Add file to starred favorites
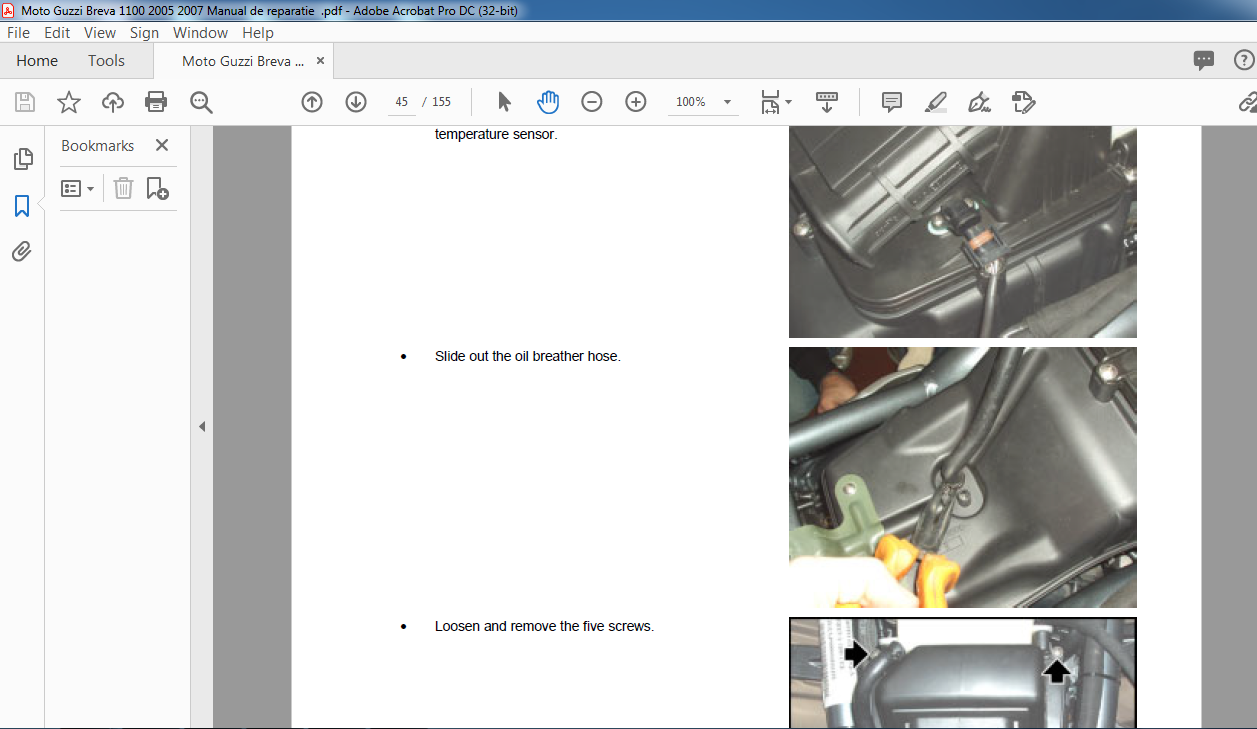The image size is (1257, 729). (x=69, y=102)
